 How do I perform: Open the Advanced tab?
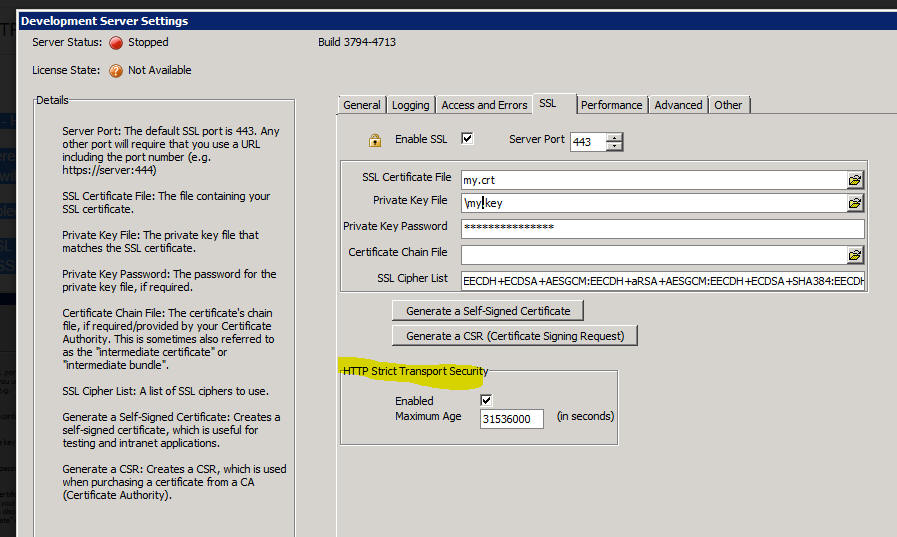coord(678,105)
